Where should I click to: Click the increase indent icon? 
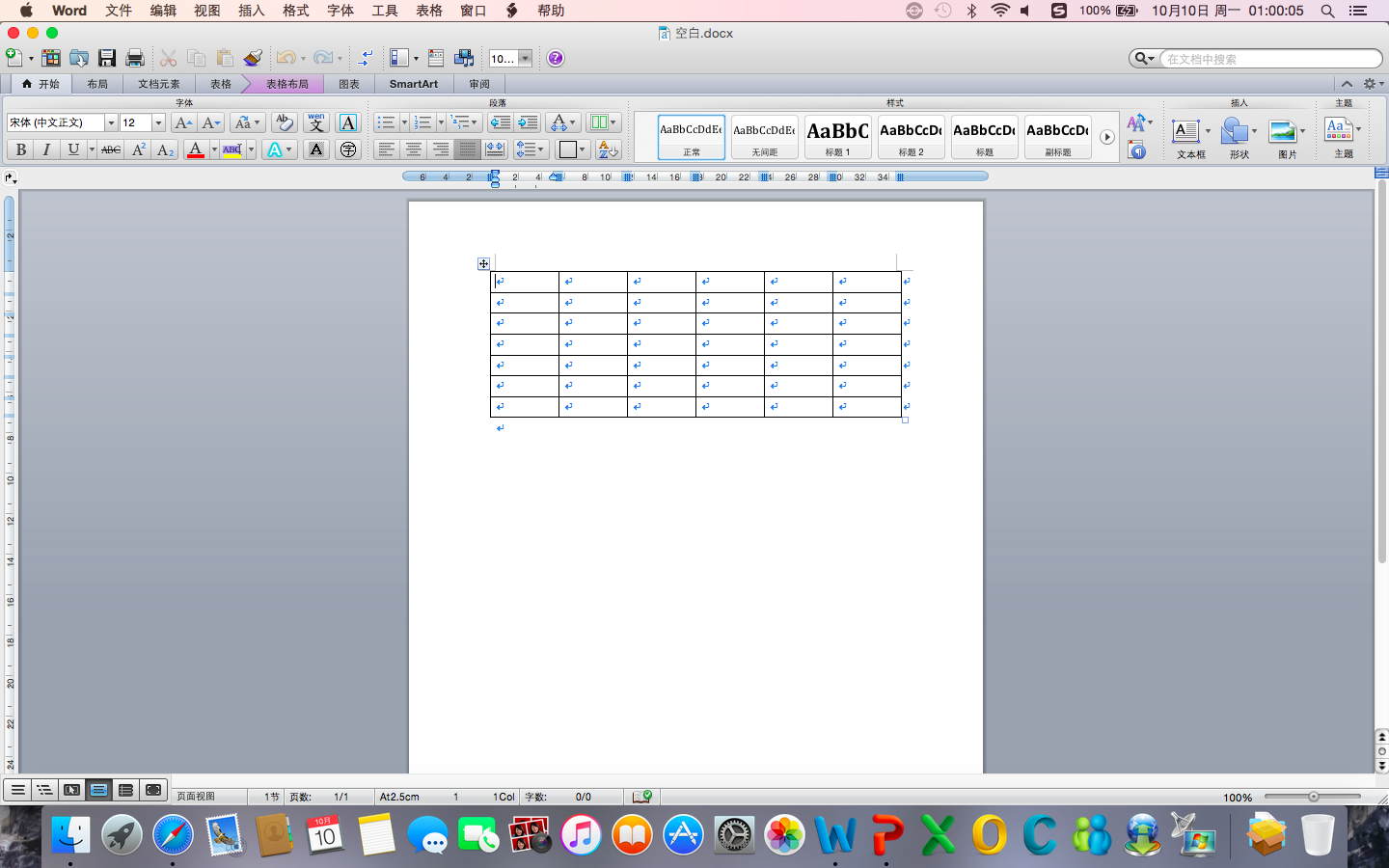coord(528,122)
